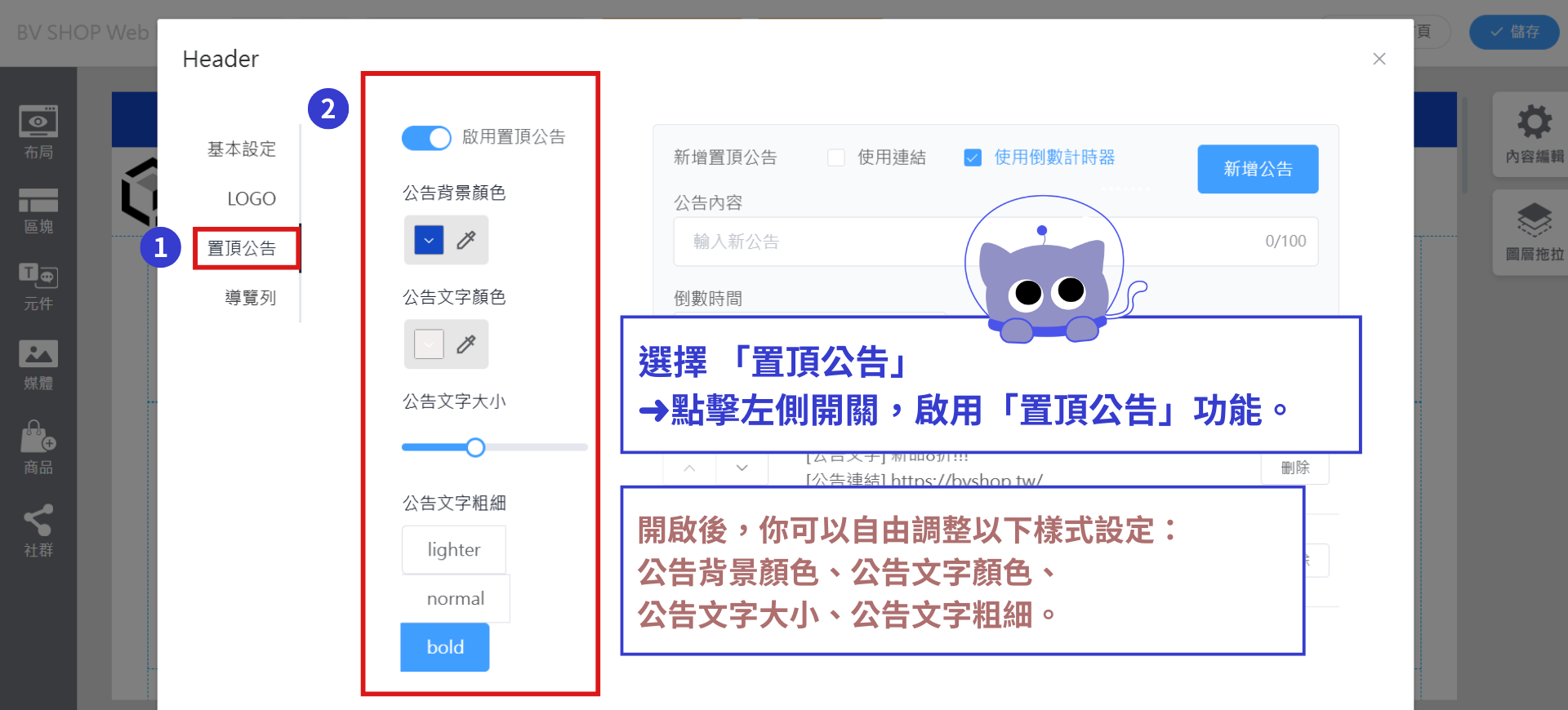Switch to the 導覽列 tab
This screenshot has width=1568, height=710.
click(251, 298)
